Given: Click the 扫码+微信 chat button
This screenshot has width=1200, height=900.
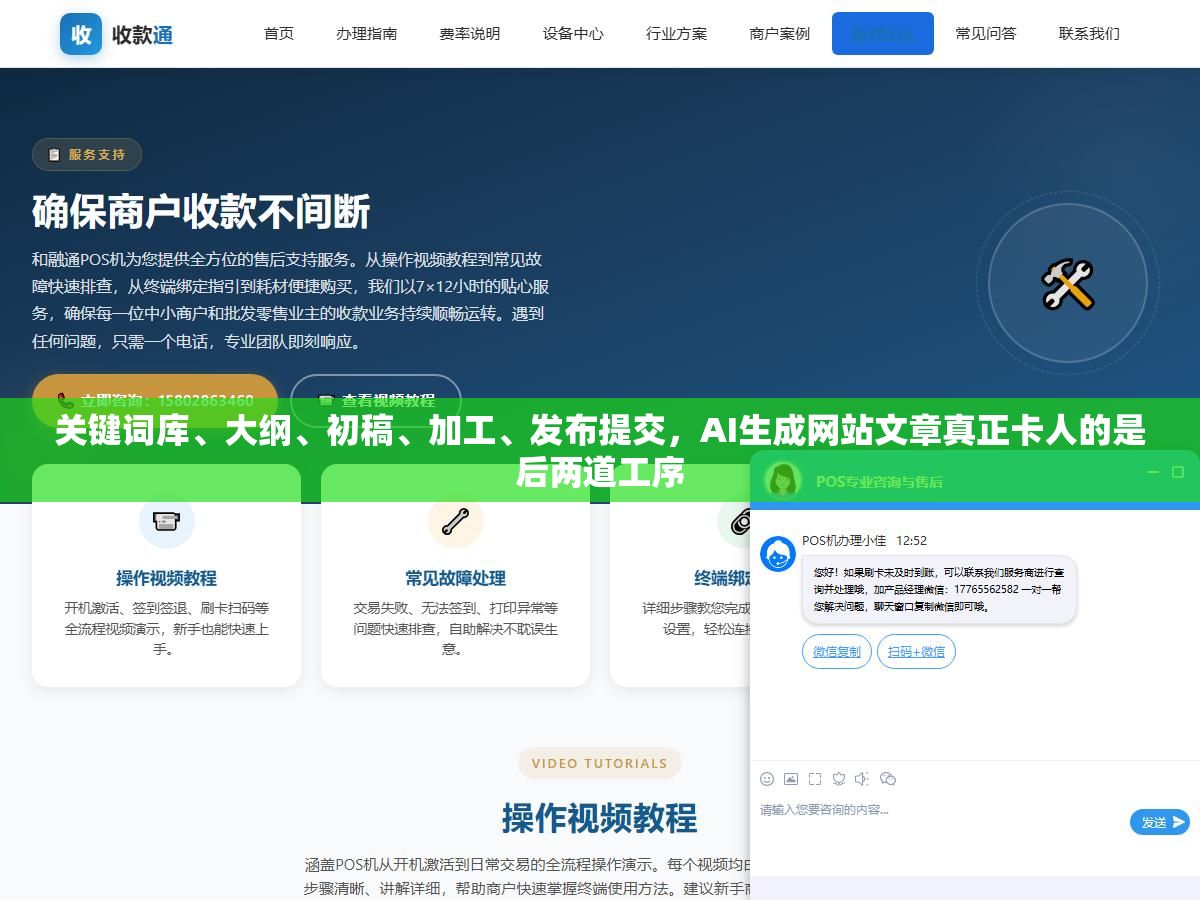Looking at the screenshot, I should 916,652.
